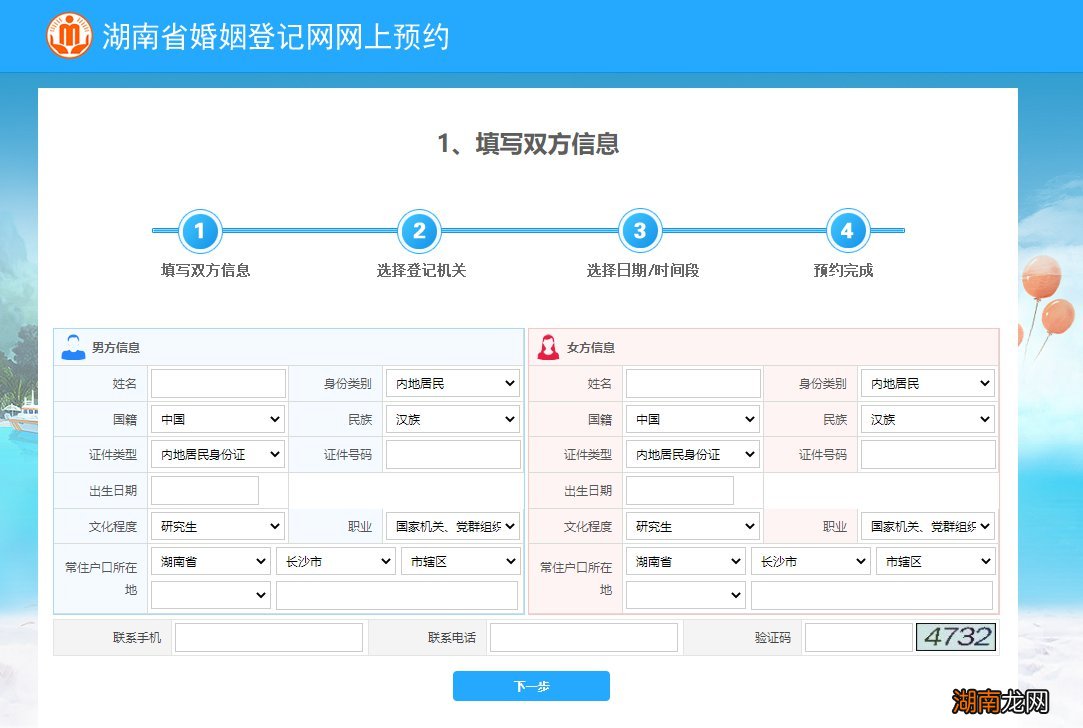This screenshot has height=728, width=1083.
Task: Click the male 姓名 name input field
Action: pos(217,382)
